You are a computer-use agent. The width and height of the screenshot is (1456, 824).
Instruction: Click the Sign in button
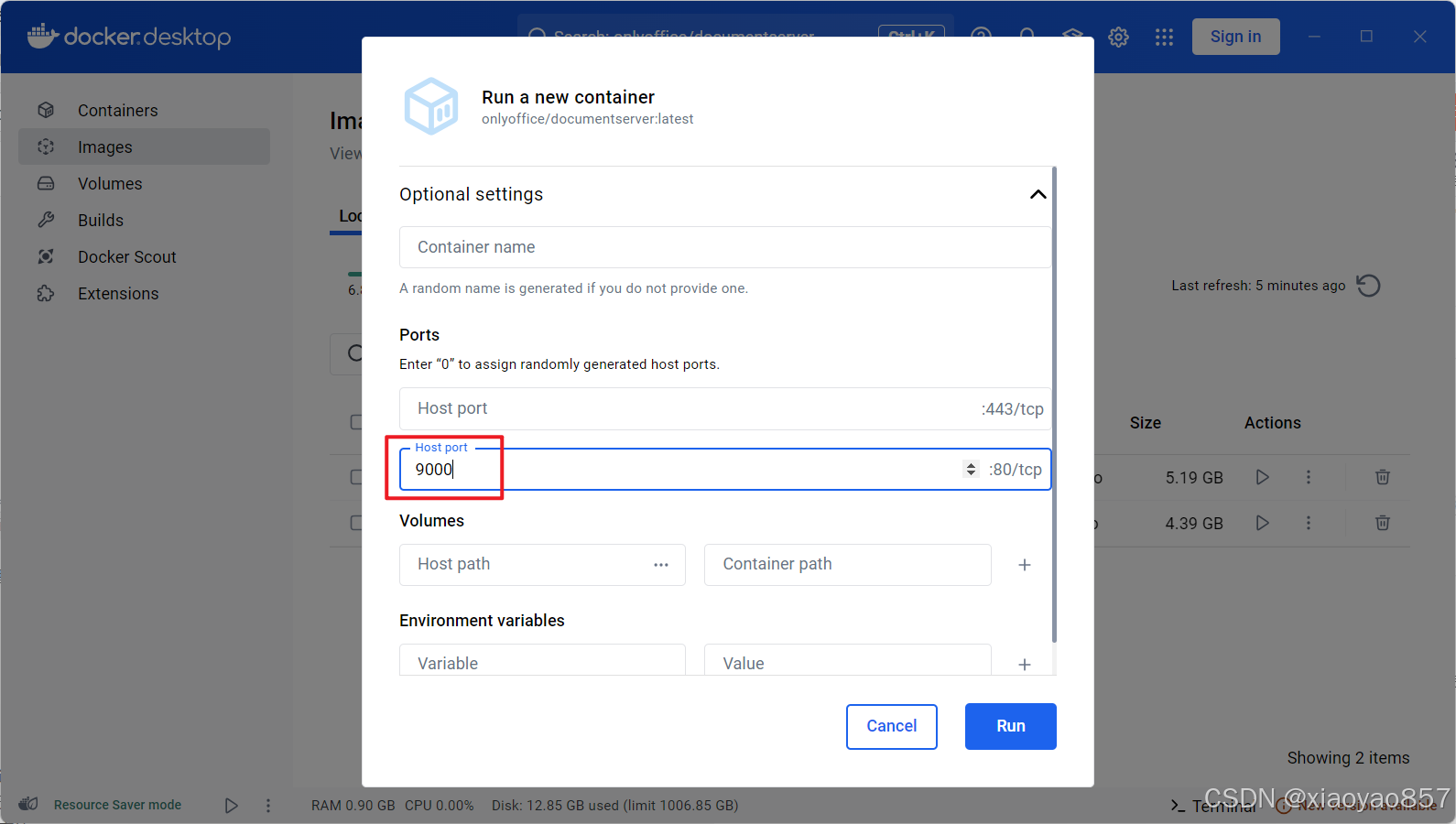point(1235,37)
